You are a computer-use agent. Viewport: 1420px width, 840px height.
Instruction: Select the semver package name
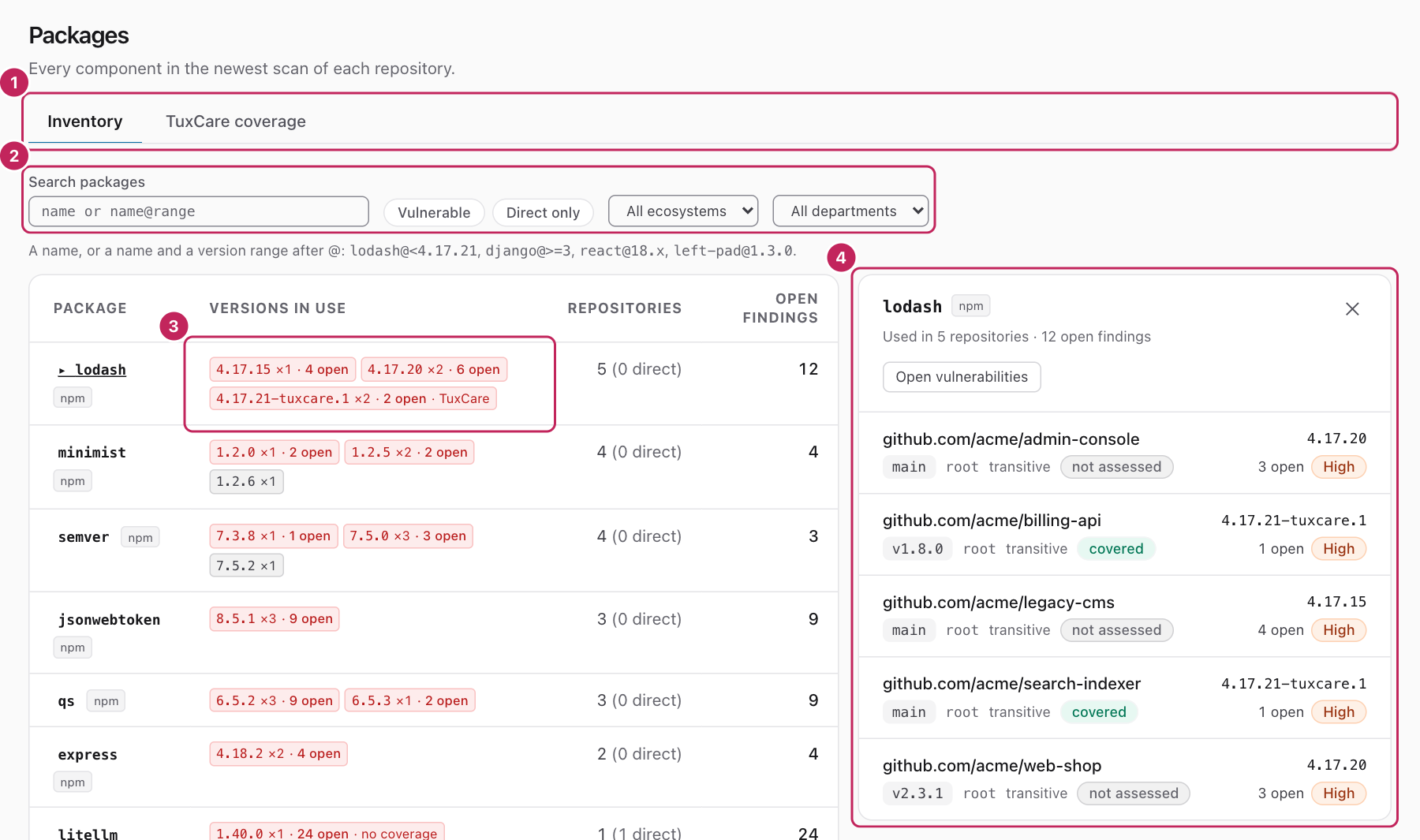84,537
